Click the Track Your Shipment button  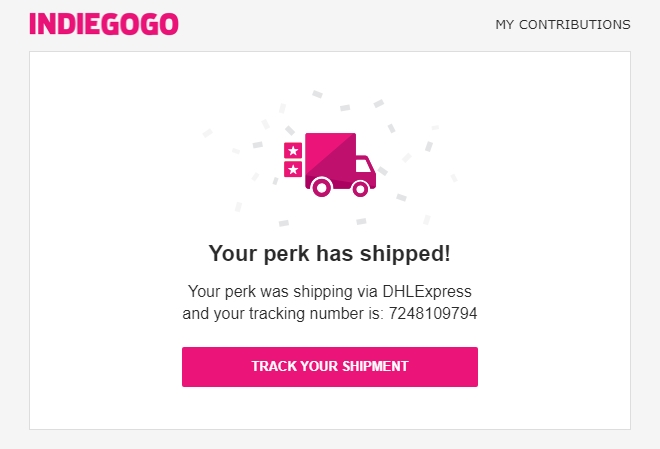(330, 367)
